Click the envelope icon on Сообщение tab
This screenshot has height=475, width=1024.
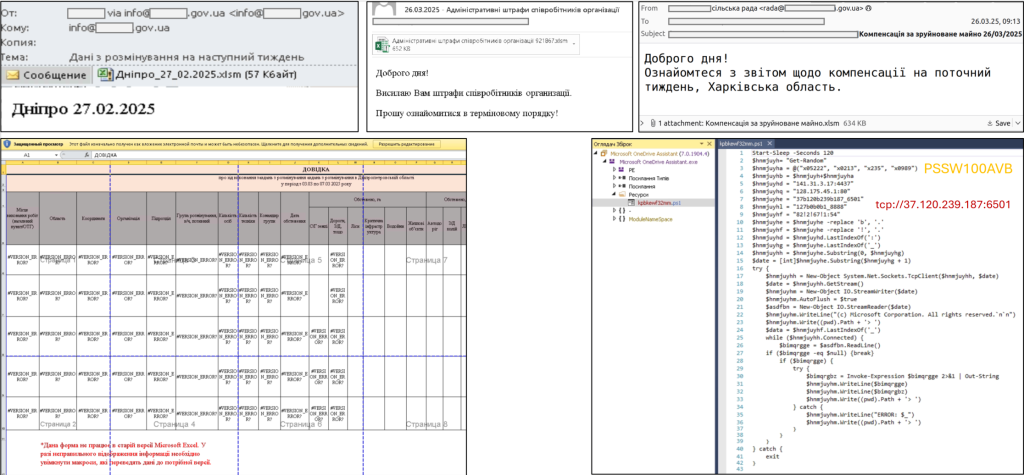pyautogui.click(x=12, y=75)
